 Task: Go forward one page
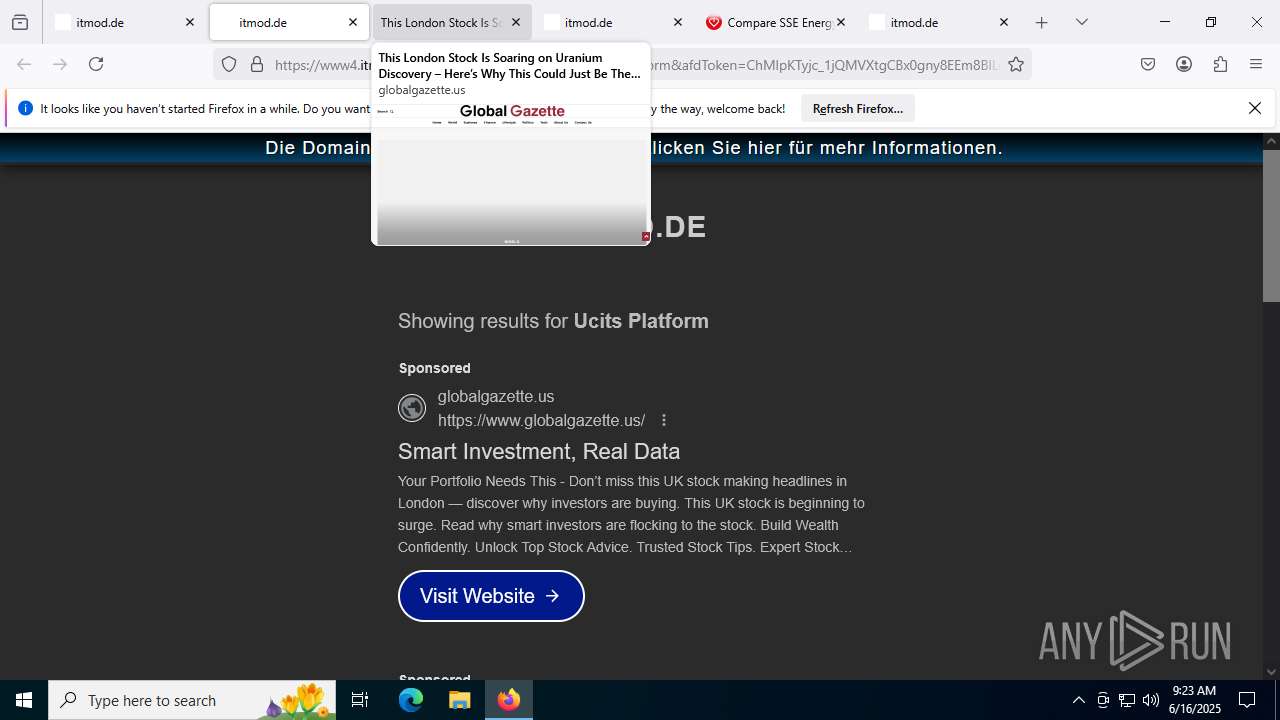pos(60,64)
